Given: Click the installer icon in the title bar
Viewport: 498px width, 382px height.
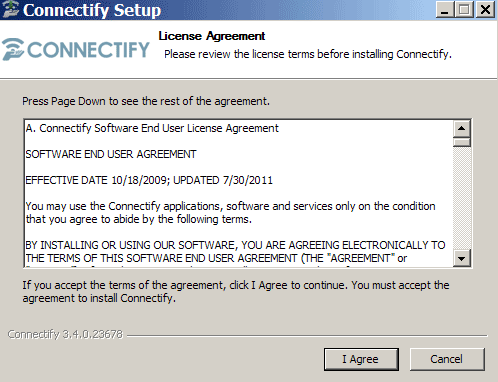Looking at the screenshot, I should [10, 9].
